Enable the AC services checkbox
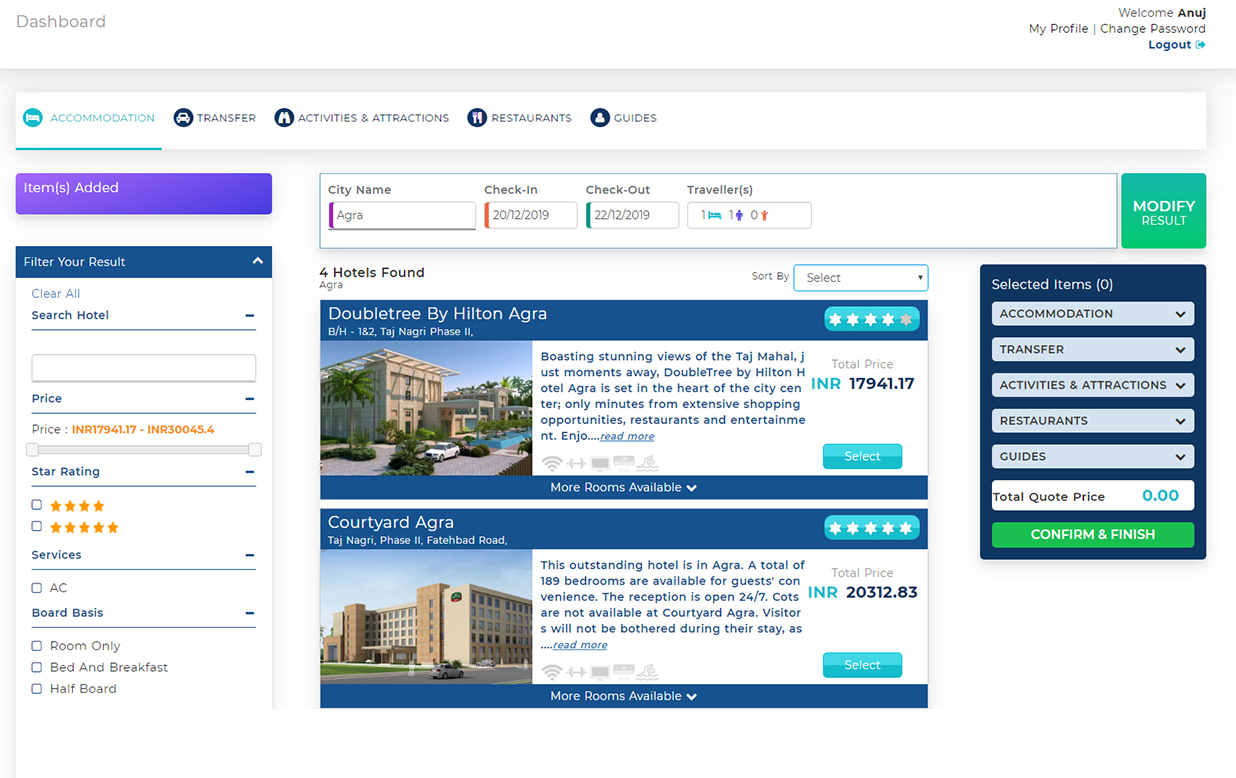The image size is (1236, 778). tap(37, 588)
